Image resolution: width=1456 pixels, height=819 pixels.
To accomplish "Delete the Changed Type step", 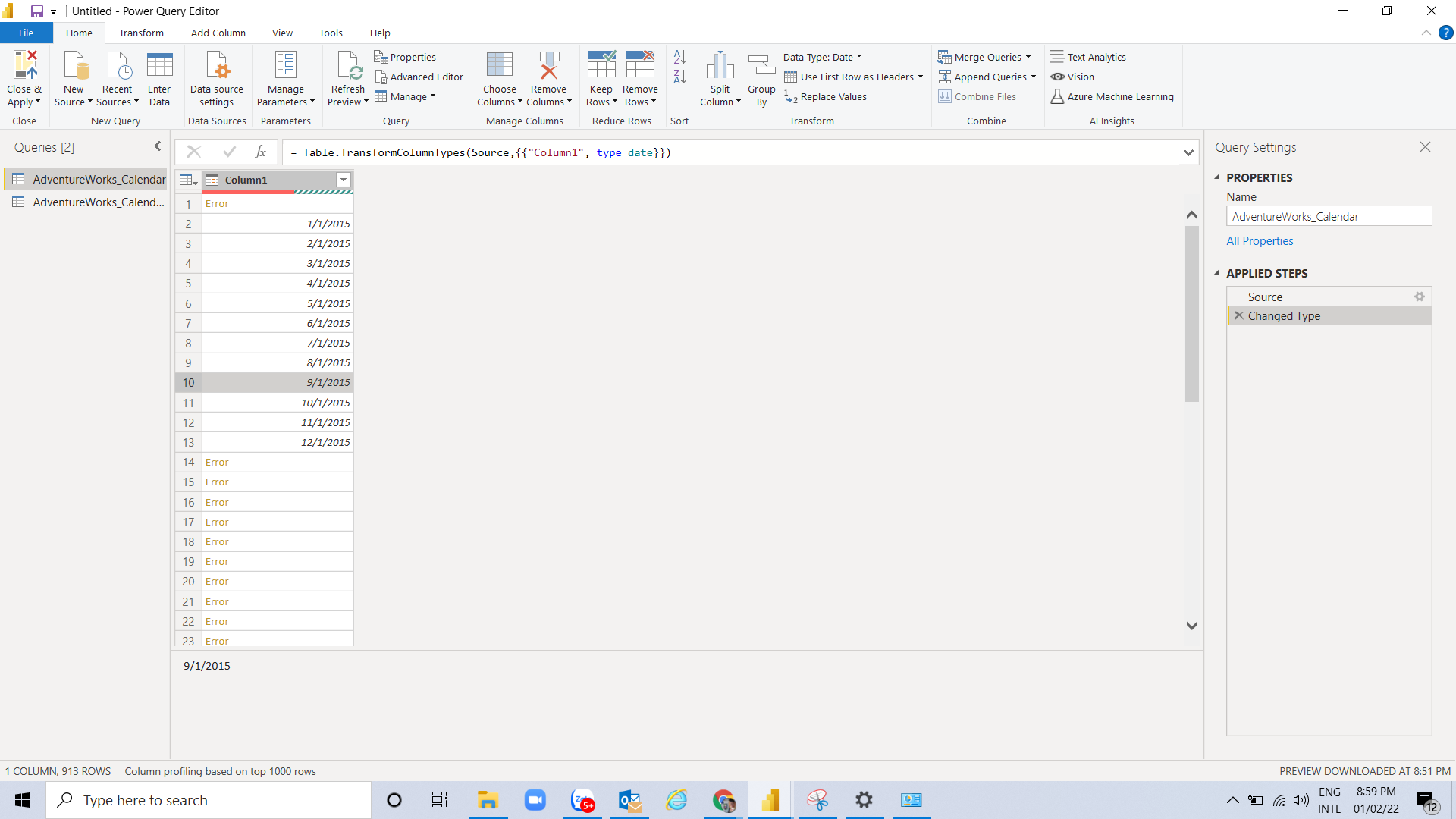I will pyautogui.click(x=1238, y=315).
